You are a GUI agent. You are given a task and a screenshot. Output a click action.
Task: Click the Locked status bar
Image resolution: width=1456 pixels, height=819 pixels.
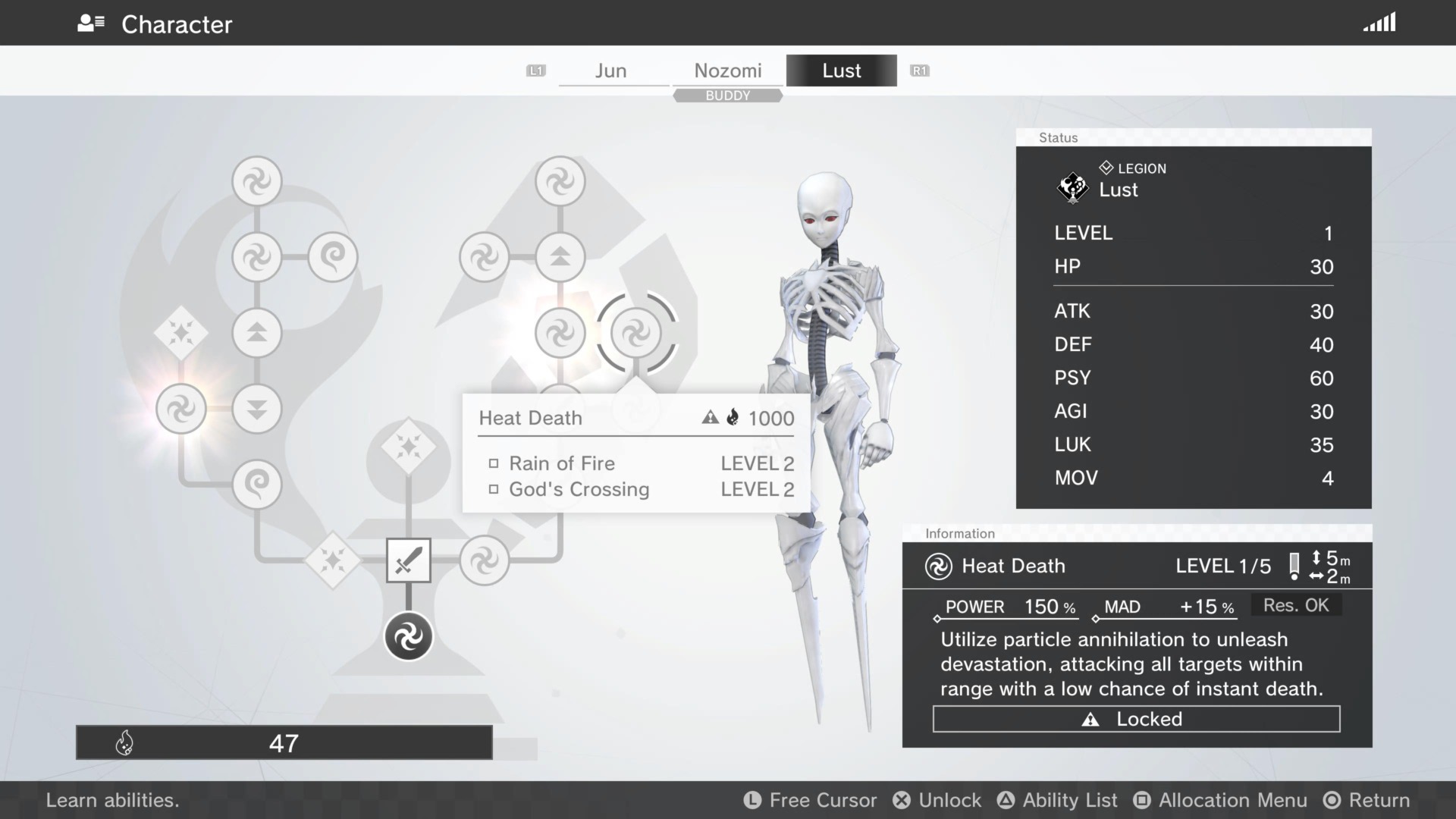coord(1136,719)
